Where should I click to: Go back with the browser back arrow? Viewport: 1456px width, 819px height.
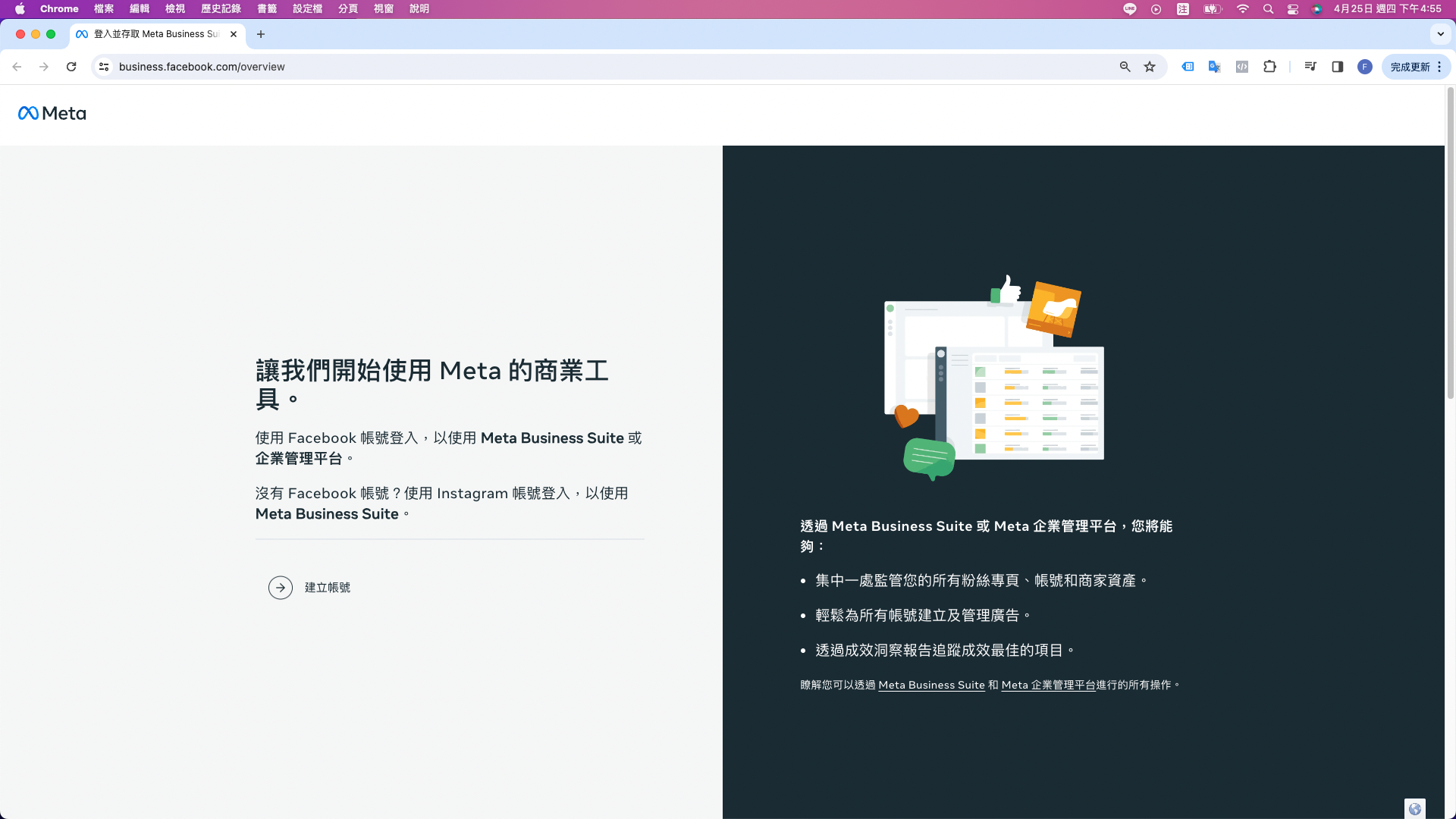click(x=17, y=67)
